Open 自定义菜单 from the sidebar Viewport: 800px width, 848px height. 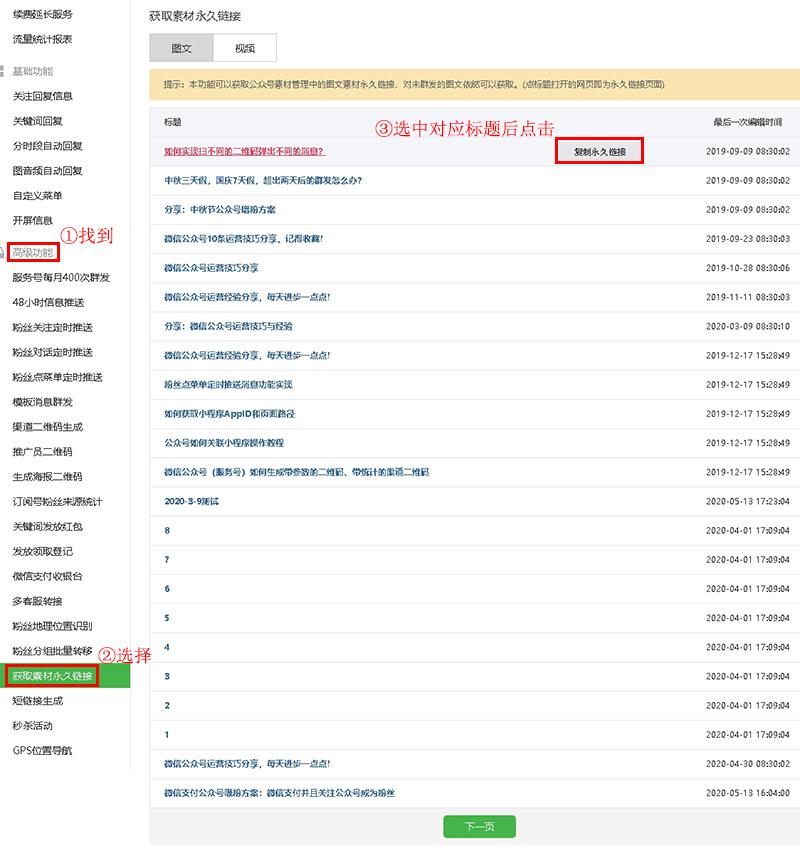tap(38, 196)
